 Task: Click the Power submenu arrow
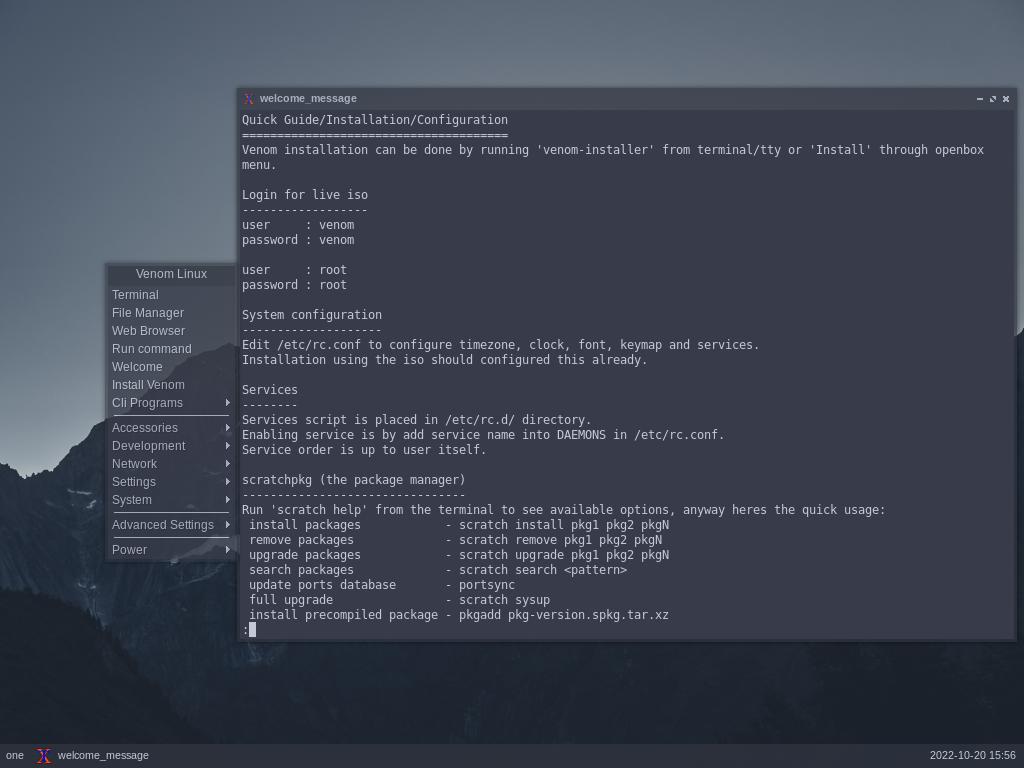coord(227,549)
